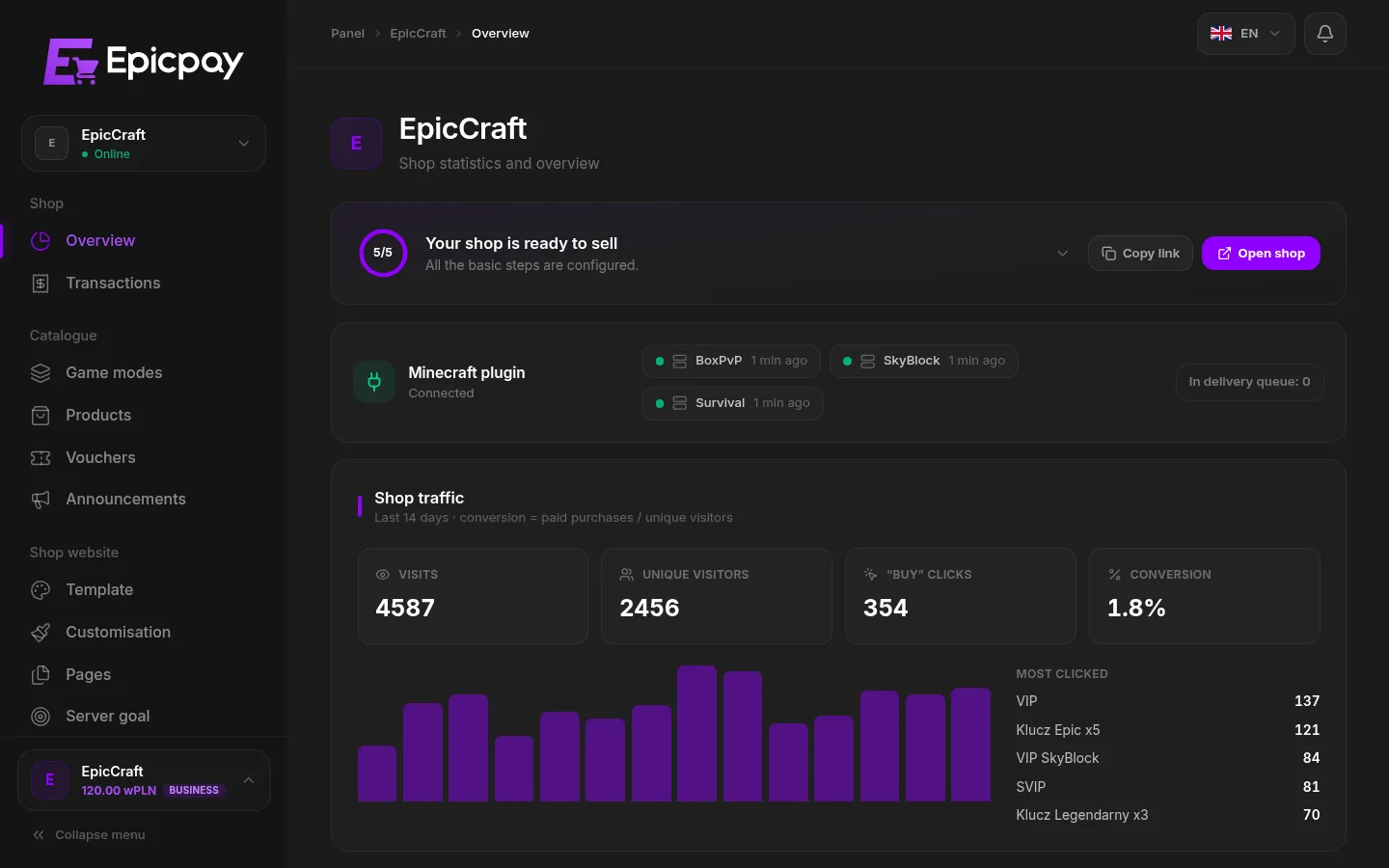Click the 5/5 setup progress ring

383,253
